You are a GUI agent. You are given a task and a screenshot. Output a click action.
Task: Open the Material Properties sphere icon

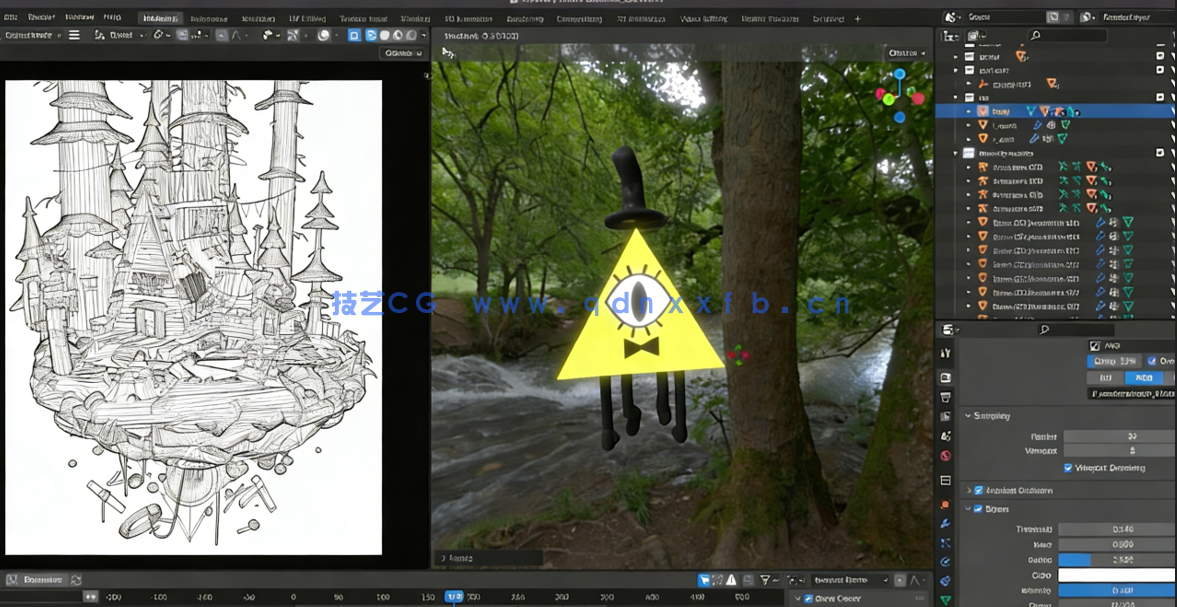point(945,602)
